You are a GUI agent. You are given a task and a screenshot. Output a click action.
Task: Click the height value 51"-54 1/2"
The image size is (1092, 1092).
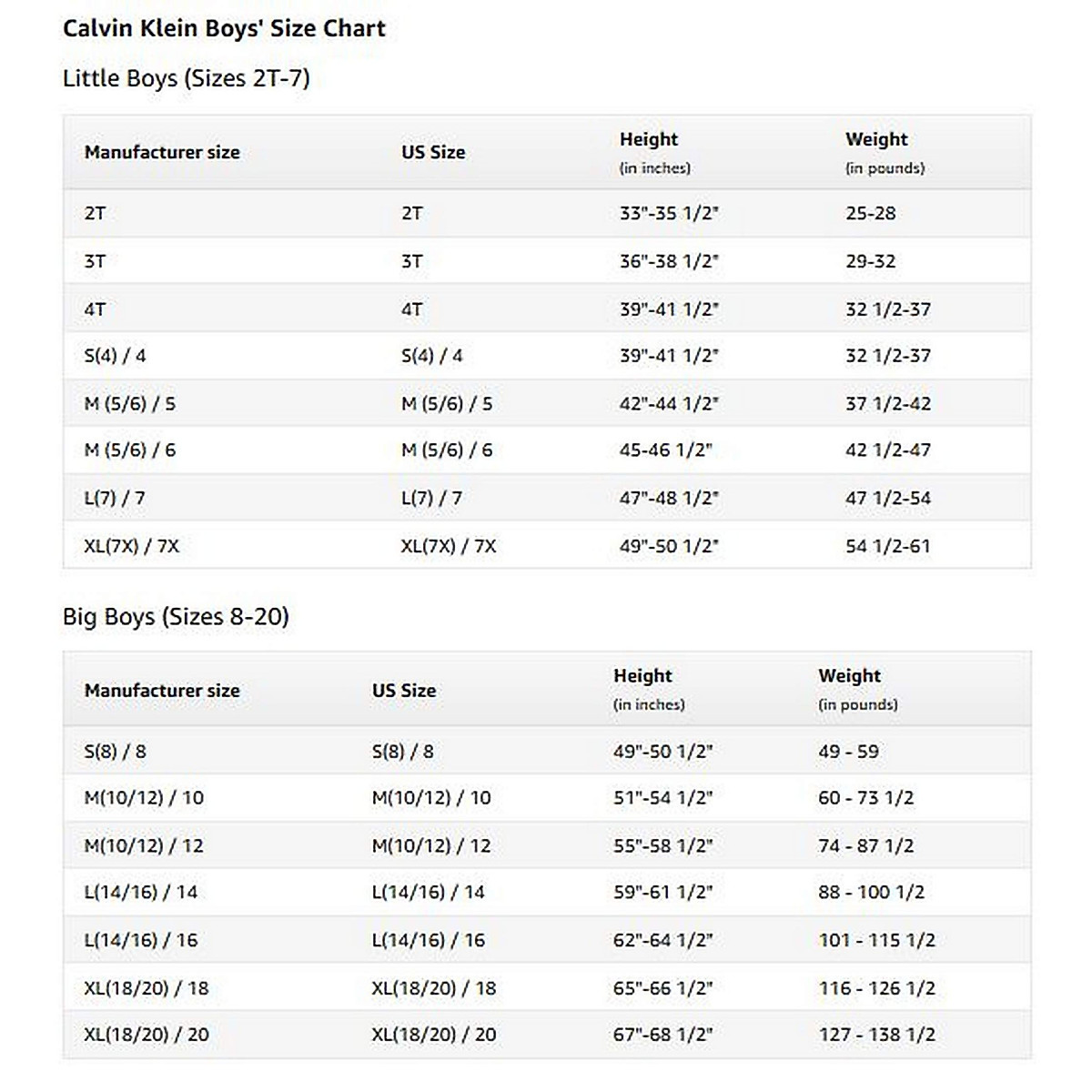pyautogui.click(x=662, y=798)
